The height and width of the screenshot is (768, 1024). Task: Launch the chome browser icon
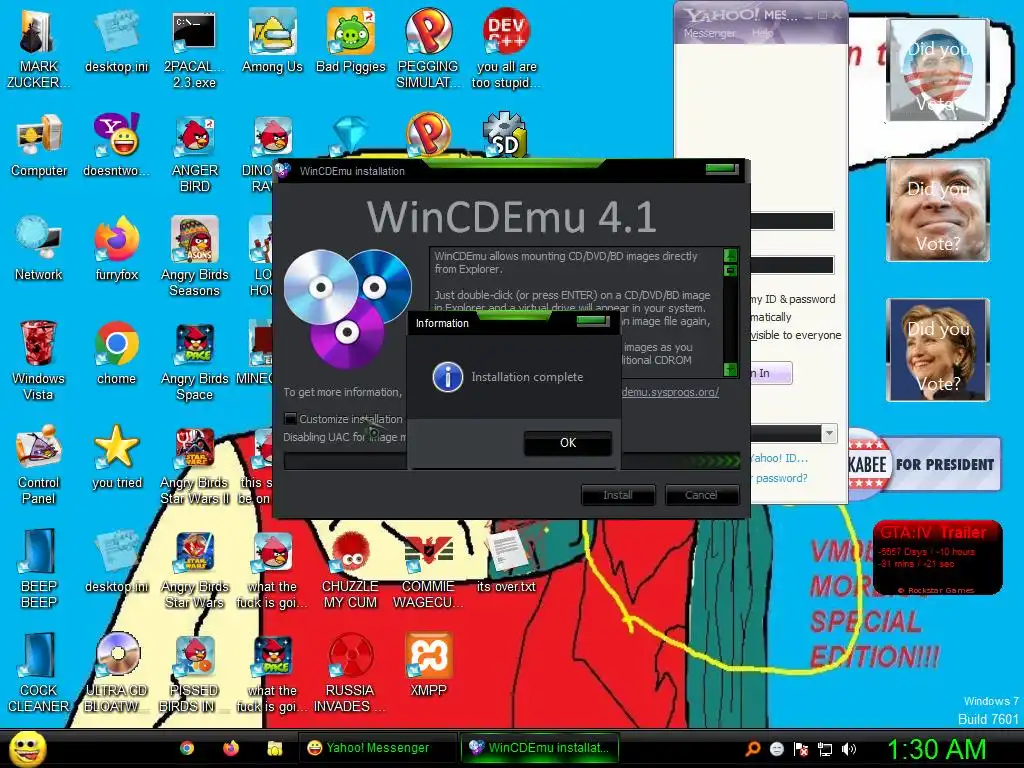click(x=116, y=353)
